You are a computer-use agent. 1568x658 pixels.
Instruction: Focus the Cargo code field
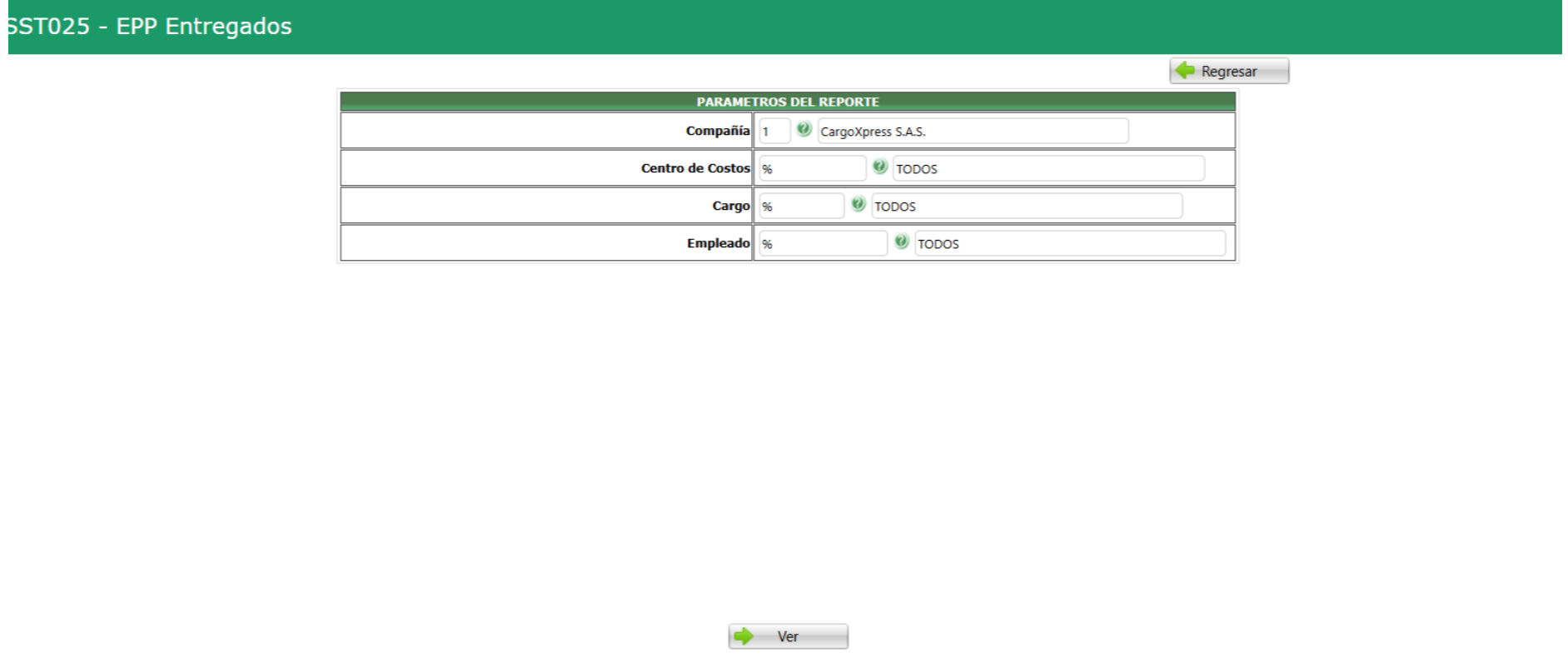pyautogui.click(x=801, y=206)
